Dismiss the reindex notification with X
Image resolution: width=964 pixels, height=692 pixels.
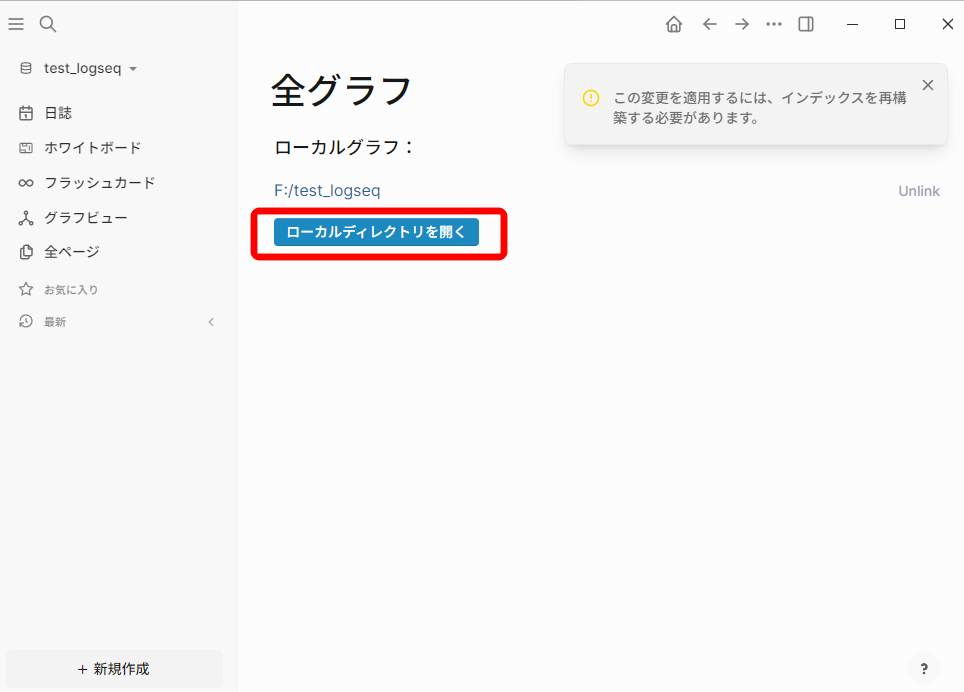(928, 85)
